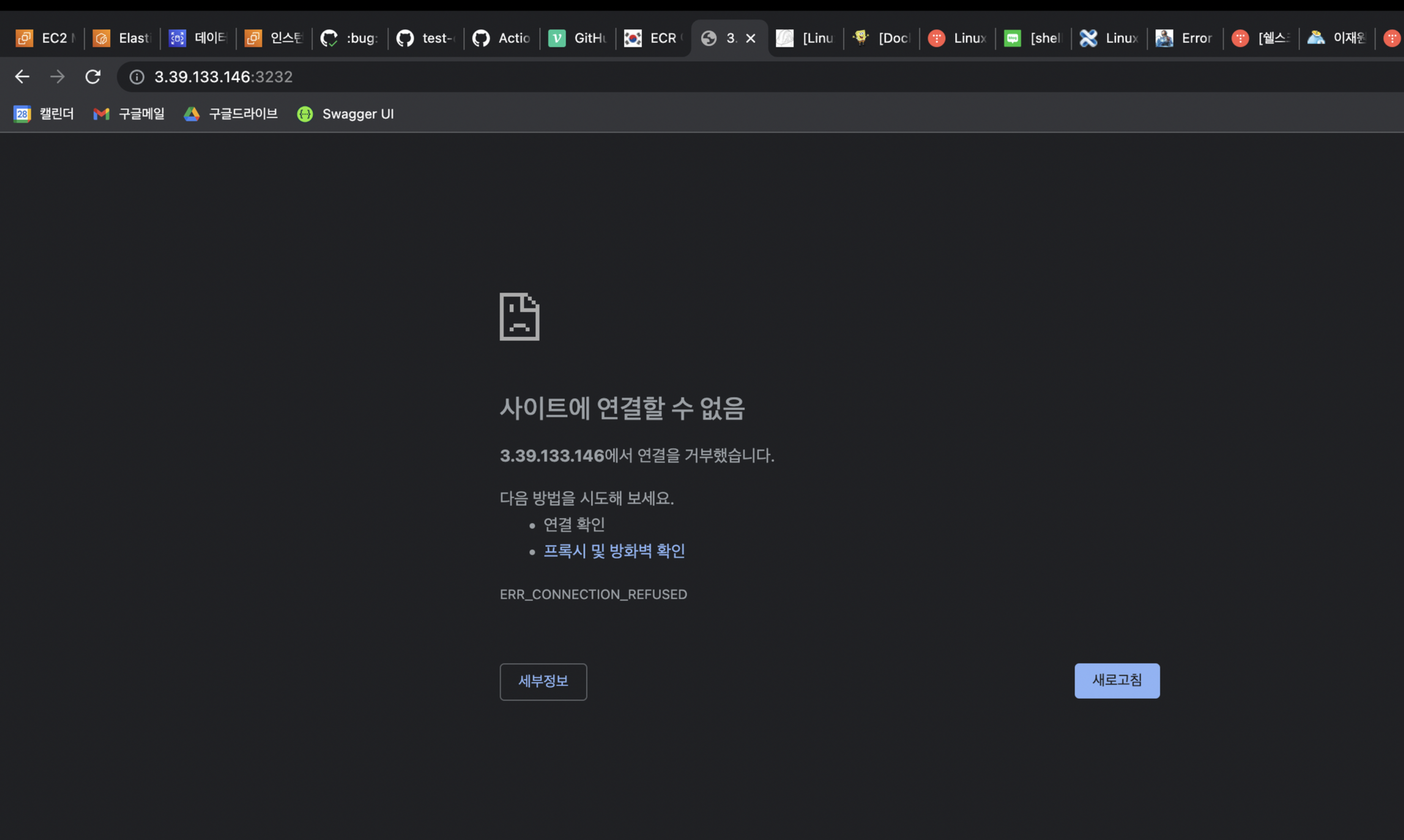Click the browser back arrow icon
The image size is (1404, 840).
(x=22, y=76)
